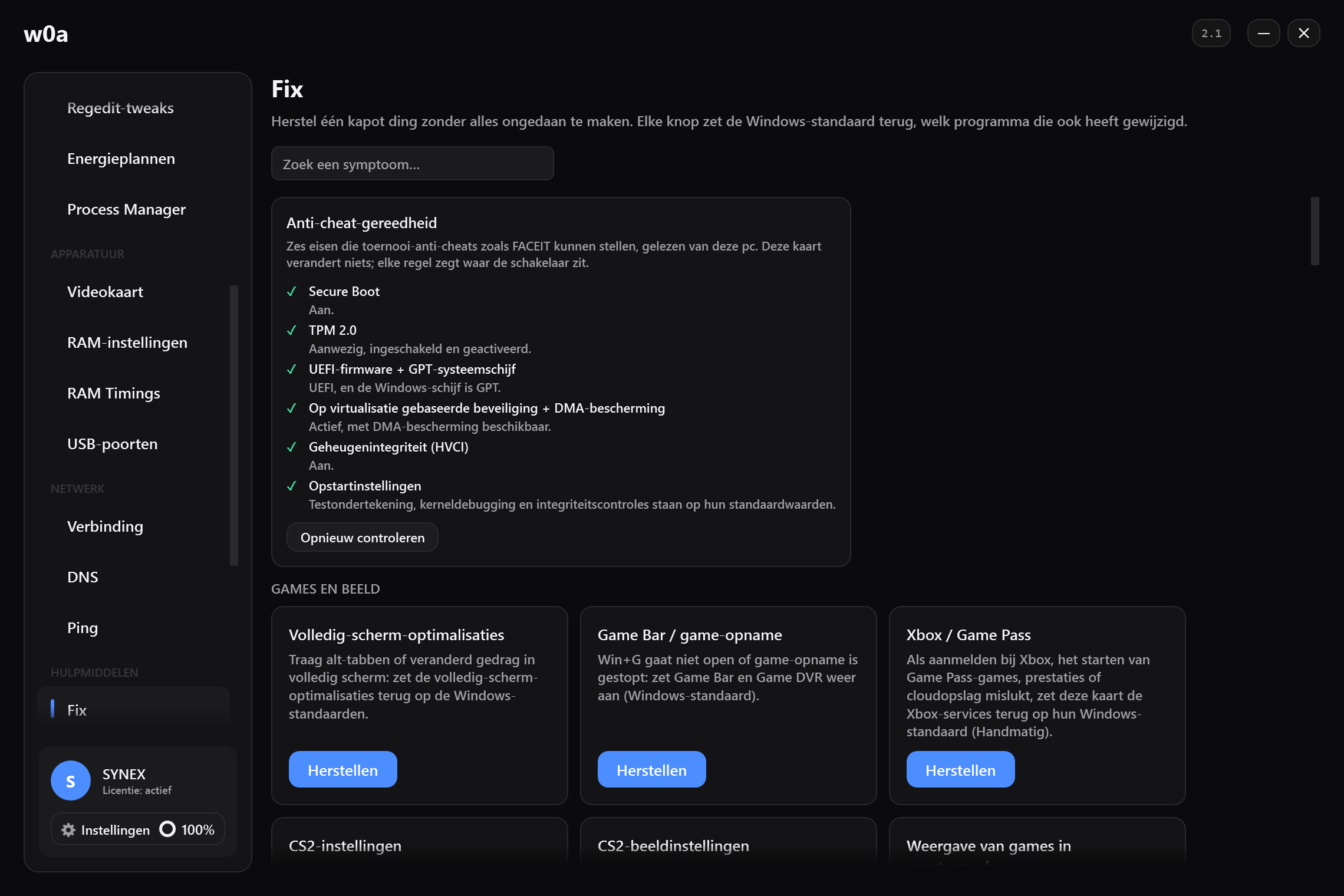This screenshot has height=896, width=1344.
Task: Click the gear icon beside Instellingen
Action: (x=68, y=830)
